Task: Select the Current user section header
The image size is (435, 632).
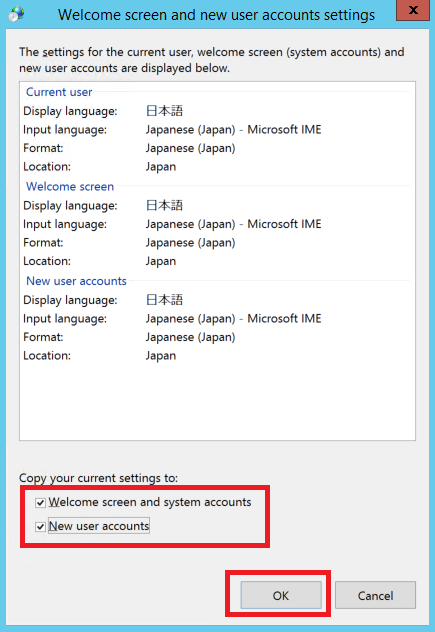Action: pos(59,92)
